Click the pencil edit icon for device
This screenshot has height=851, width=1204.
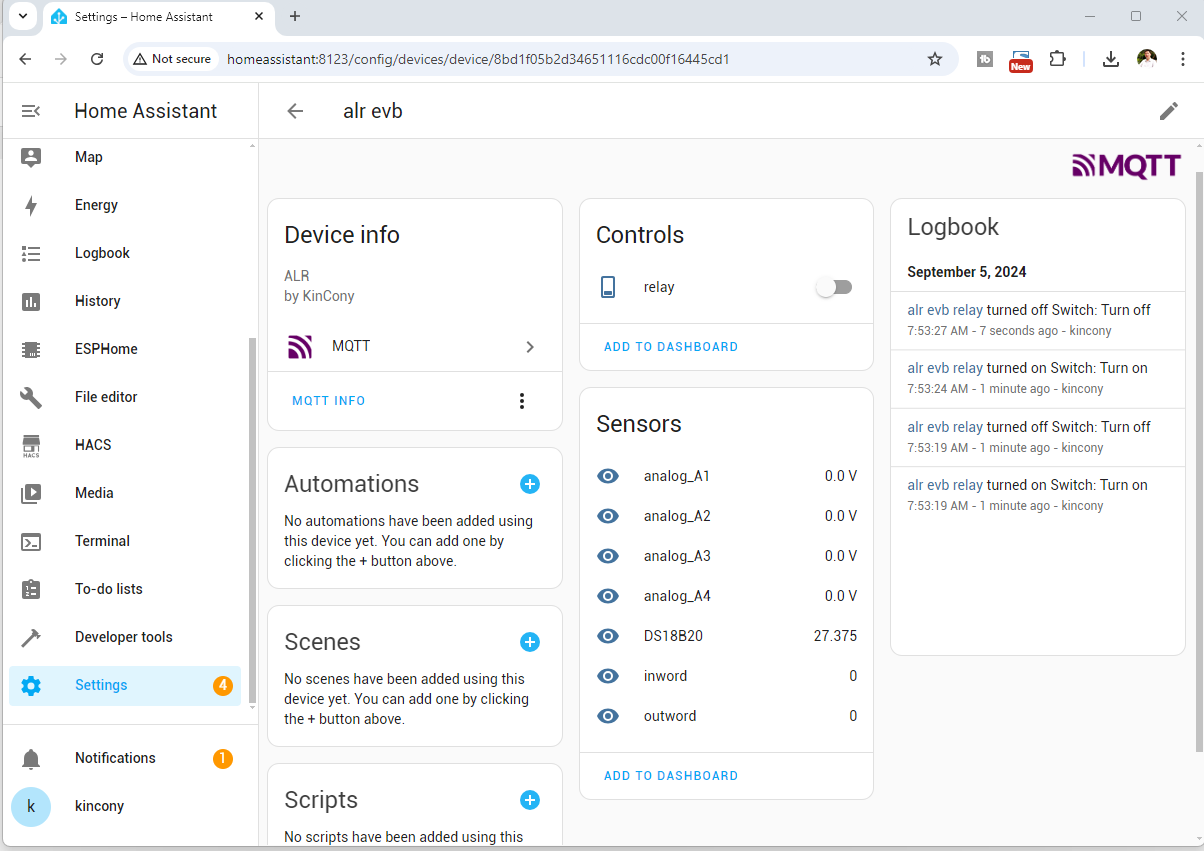point(1168,111)
